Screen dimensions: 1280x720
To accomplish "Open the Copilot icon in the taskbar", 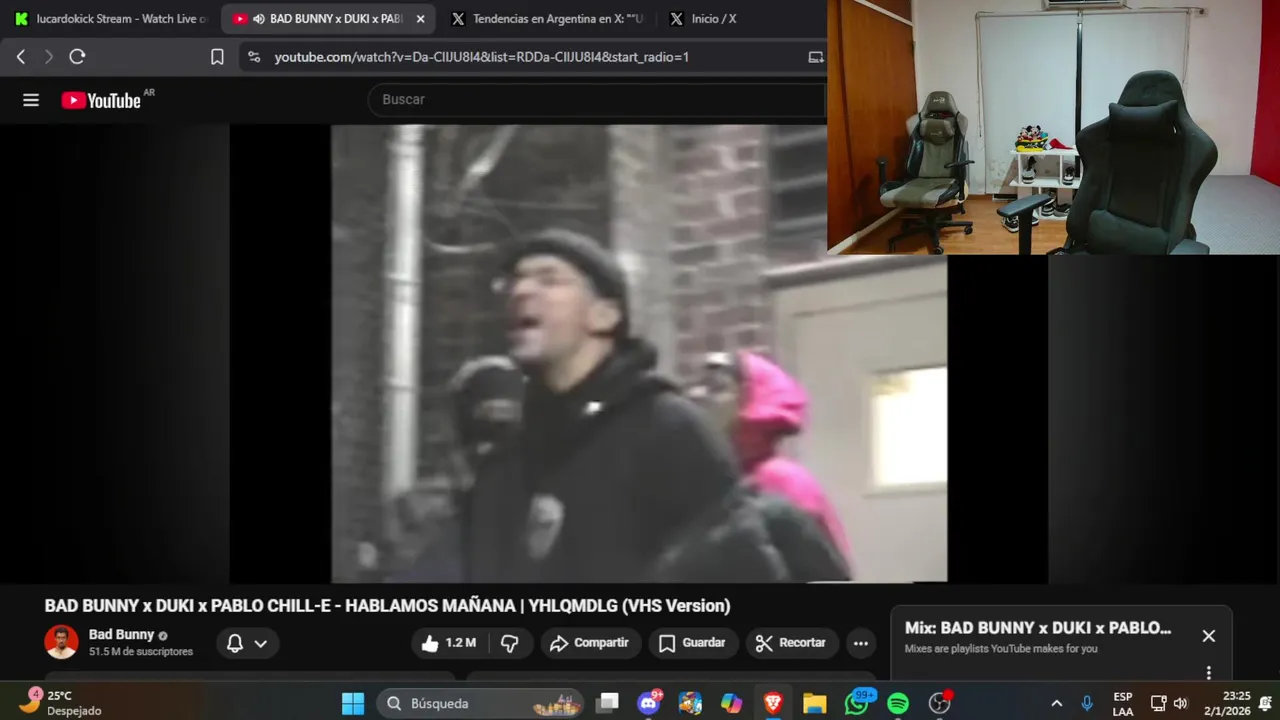I will point(732,703).
